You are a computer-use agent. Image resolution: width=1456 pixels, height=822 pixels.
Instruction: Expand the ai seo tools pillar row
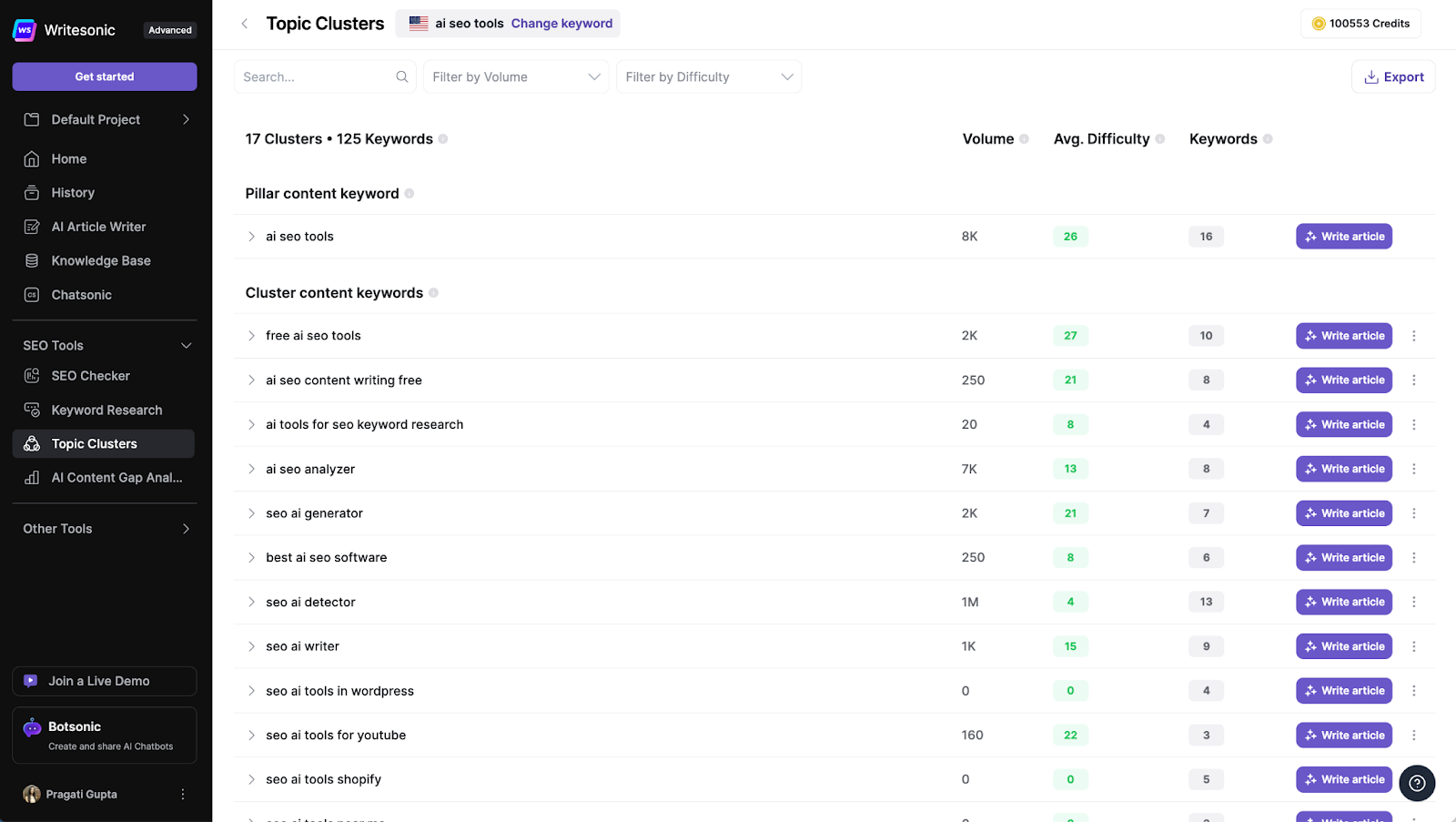[251, 237]
